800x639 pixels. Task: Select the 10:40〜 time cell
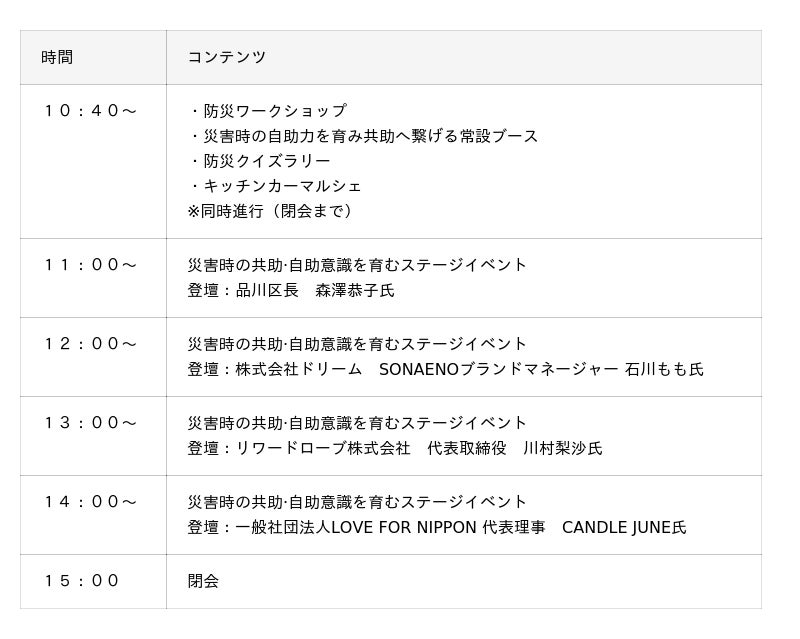click(x=90, y=111)
